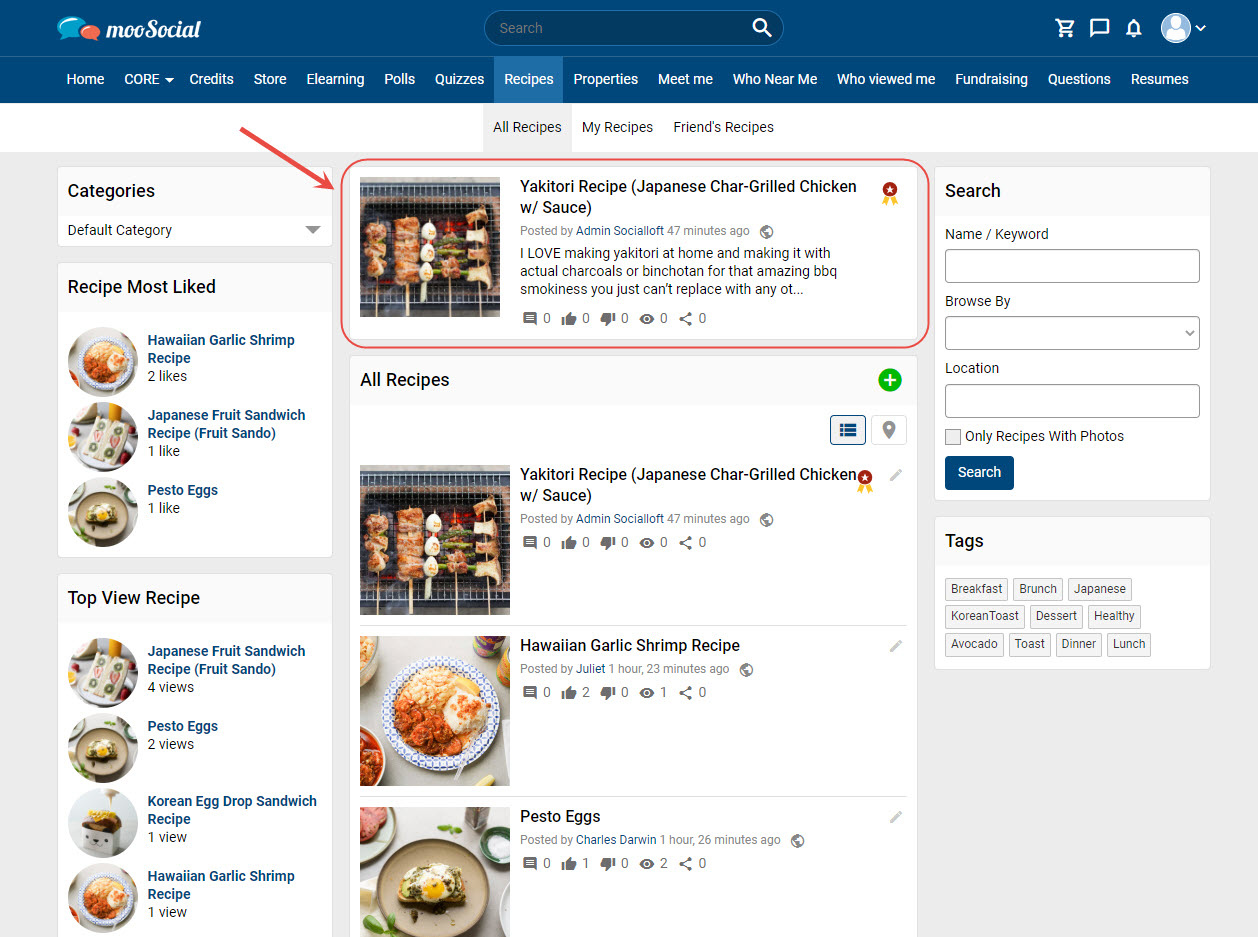Open the Recipes menu item
This screenshot has width=1258, height=937.
coord(529,79)
